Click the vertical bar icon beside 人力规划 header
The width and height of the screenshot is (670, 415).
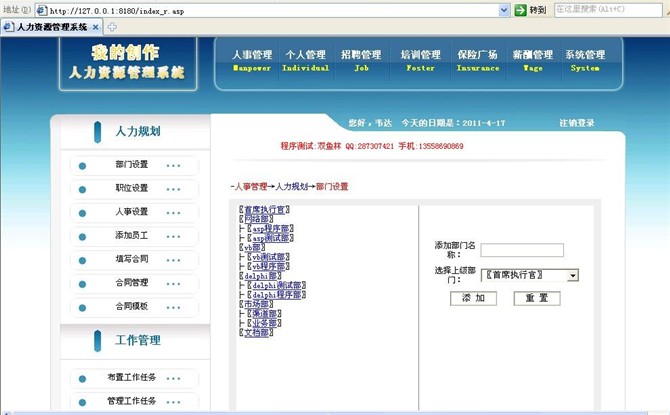click(98, 132)
